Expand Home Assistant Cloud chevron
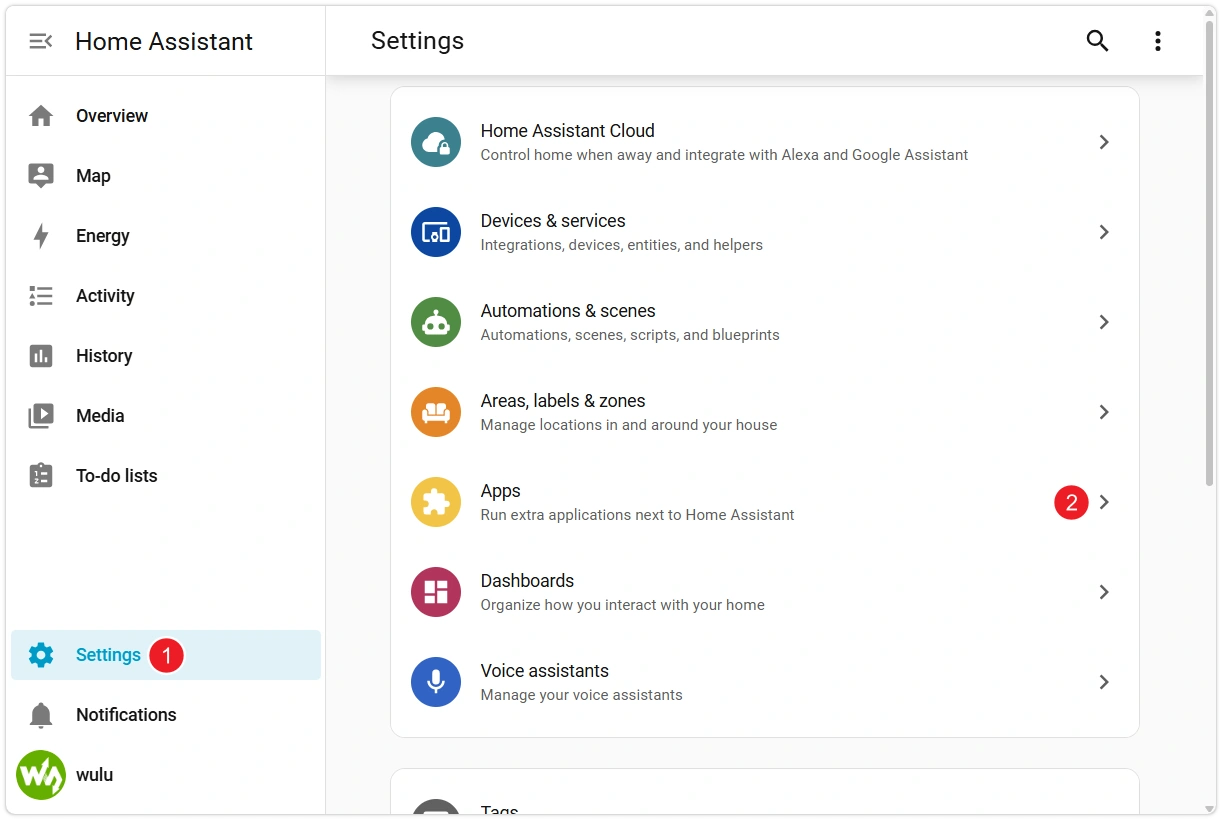This screenshot has width=1222, height=820. coord(1104,142)
